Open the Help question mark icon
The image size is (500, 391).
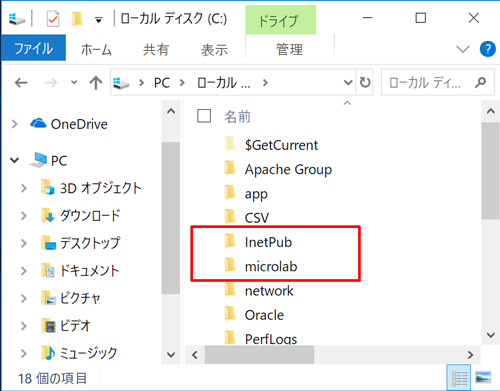(x=487, y=49)
